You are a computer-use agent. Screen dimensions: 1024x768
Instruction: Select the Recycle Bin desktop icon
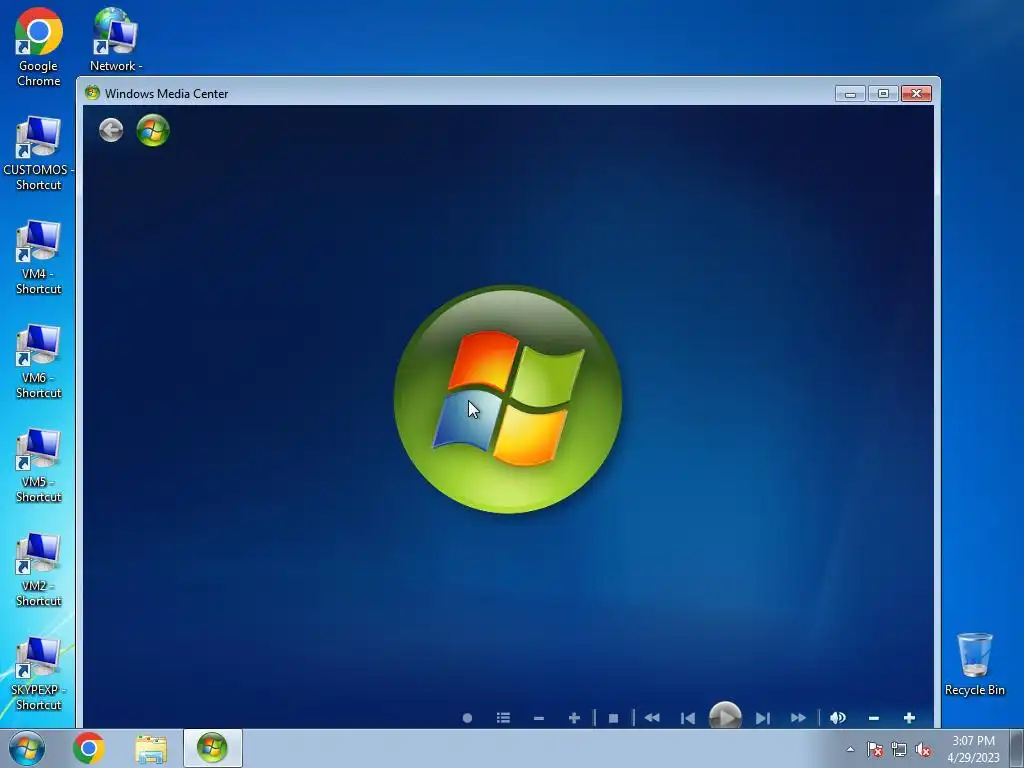coord(974,664)
